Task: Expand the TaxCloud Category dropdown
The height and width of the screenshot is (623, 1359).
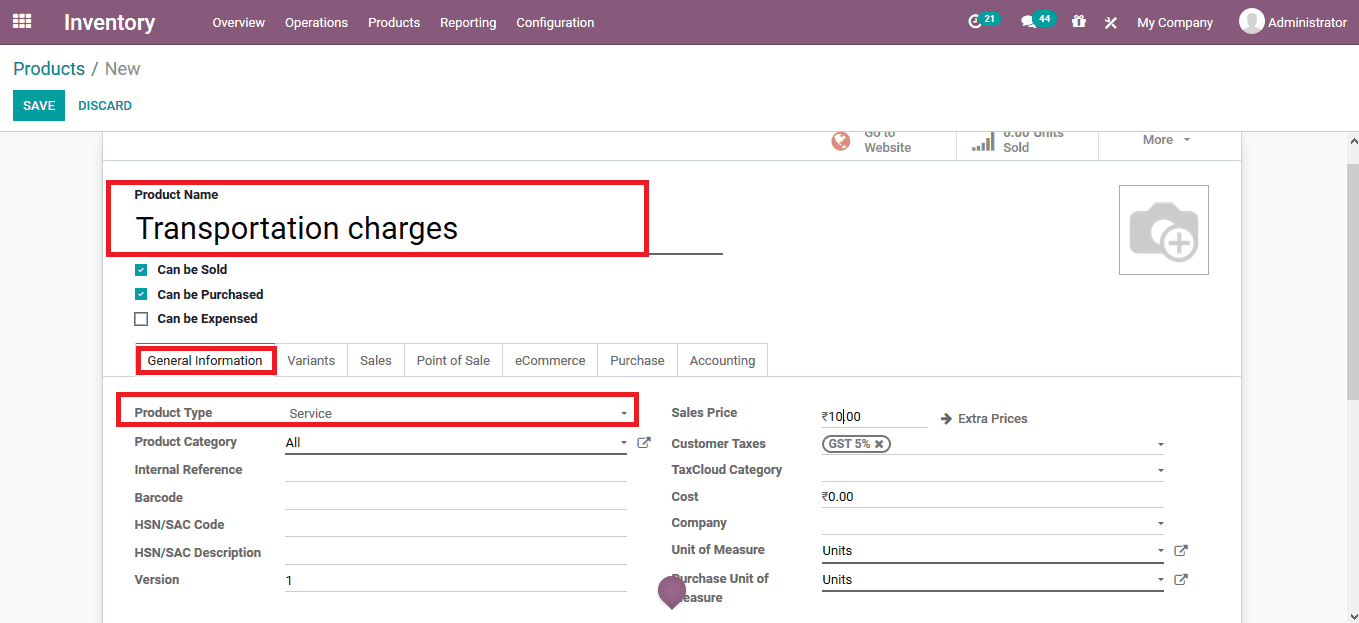Action: pos(992,470)
